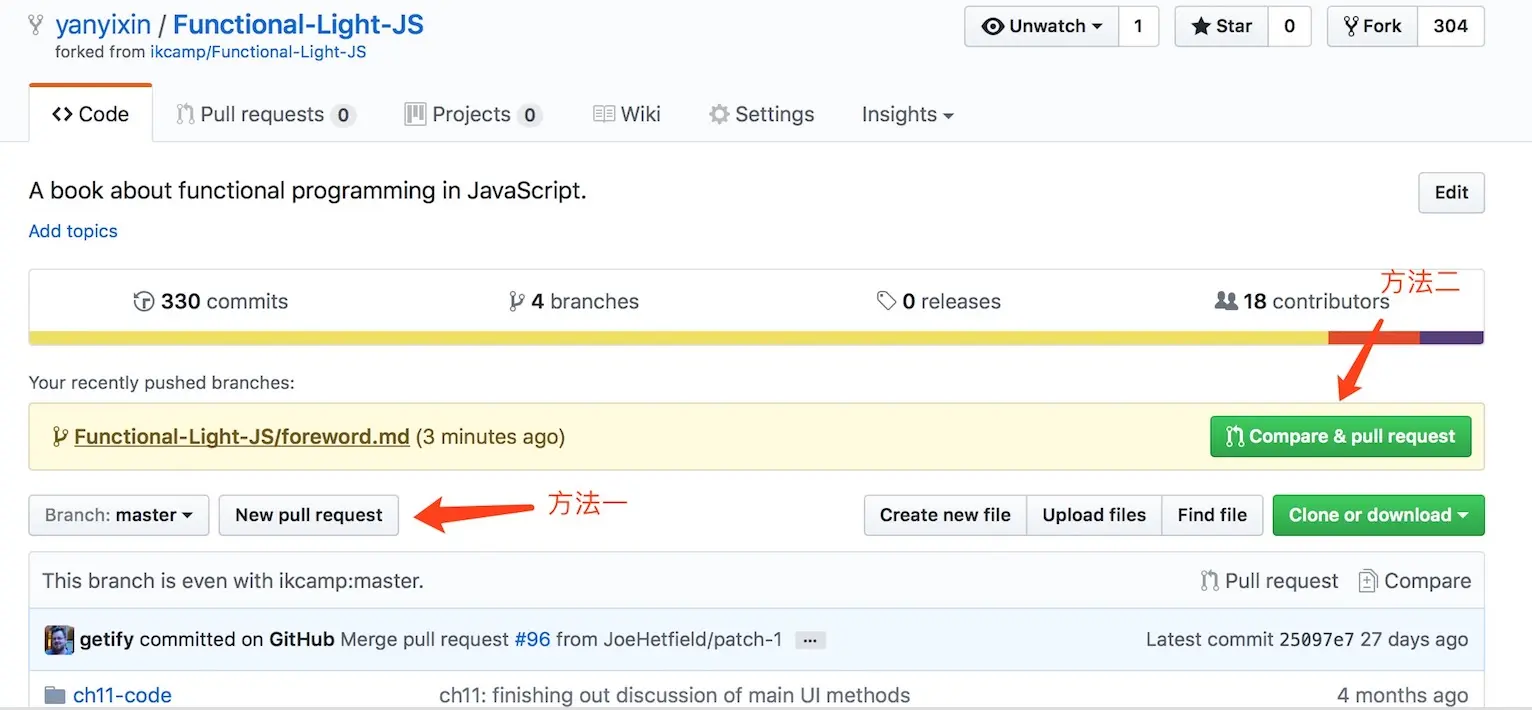Image resolution: width=1532 pixels, height=710 pixels.
Task: Click the icon inside Compare & pull request
Action: coord(1235,436)
